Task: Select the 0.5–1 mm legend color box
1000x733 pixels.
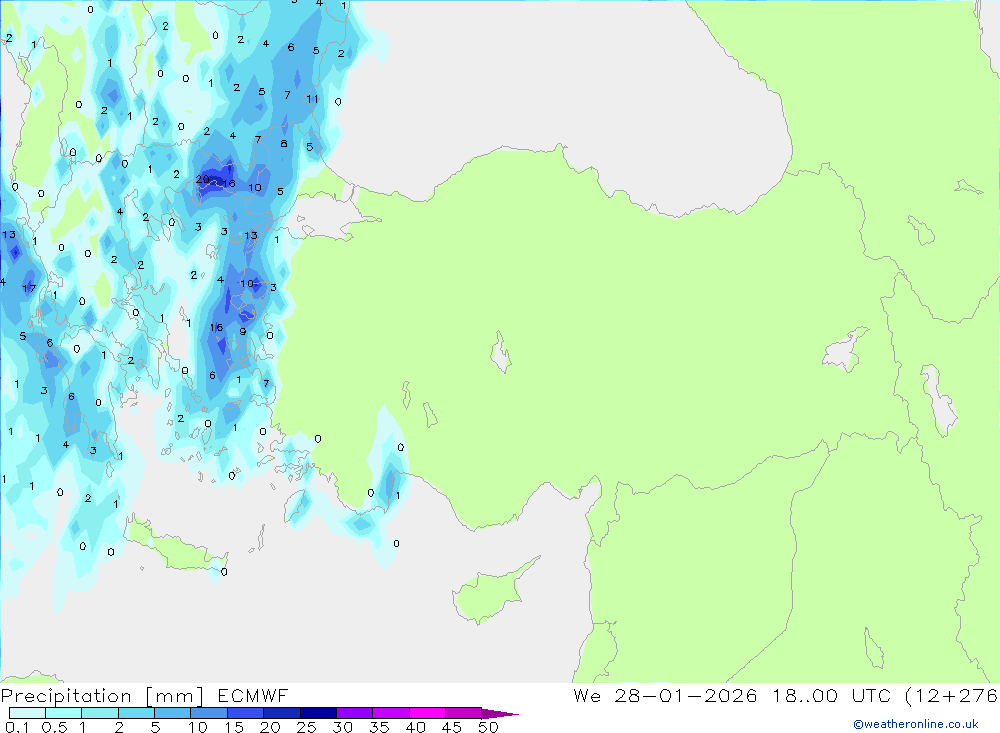Action: [x=64, y=713]
